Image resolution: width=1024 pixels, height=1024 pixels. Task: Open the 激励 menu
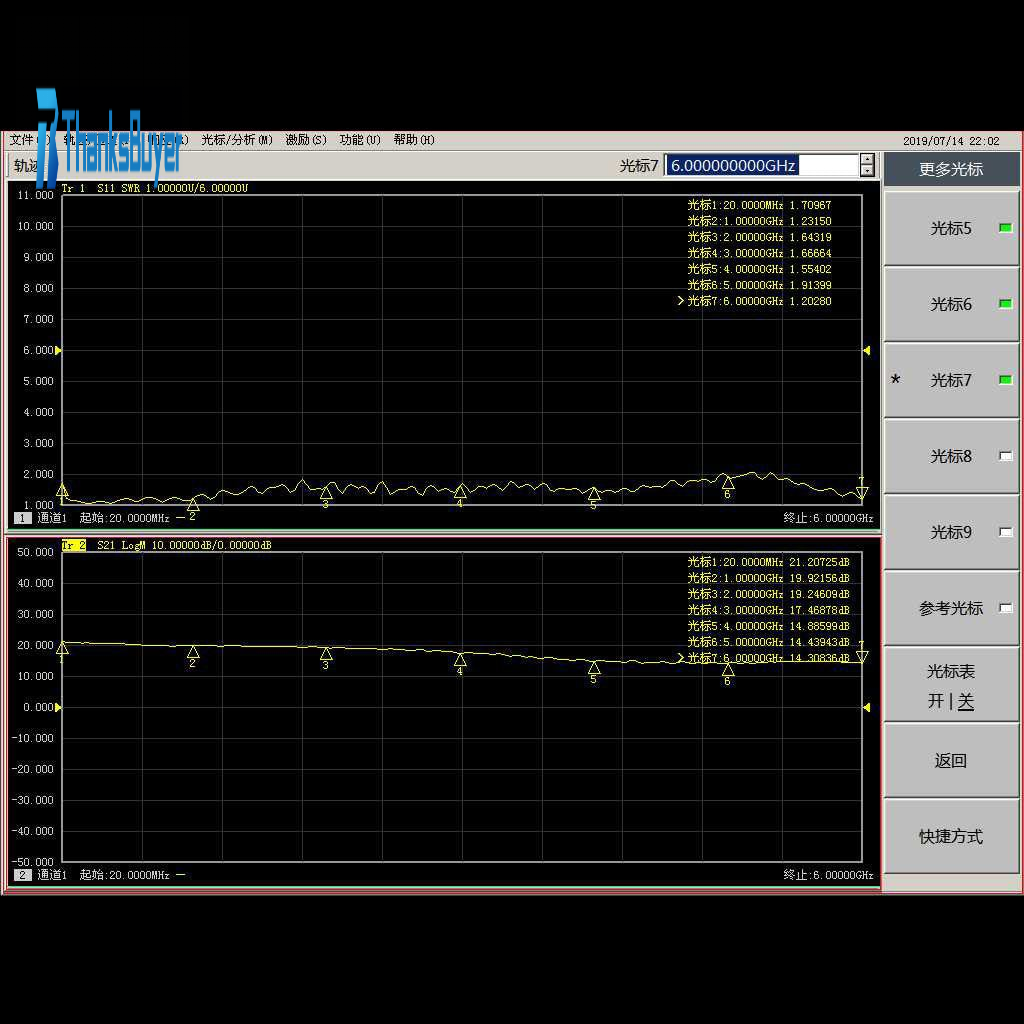(305, 140)
